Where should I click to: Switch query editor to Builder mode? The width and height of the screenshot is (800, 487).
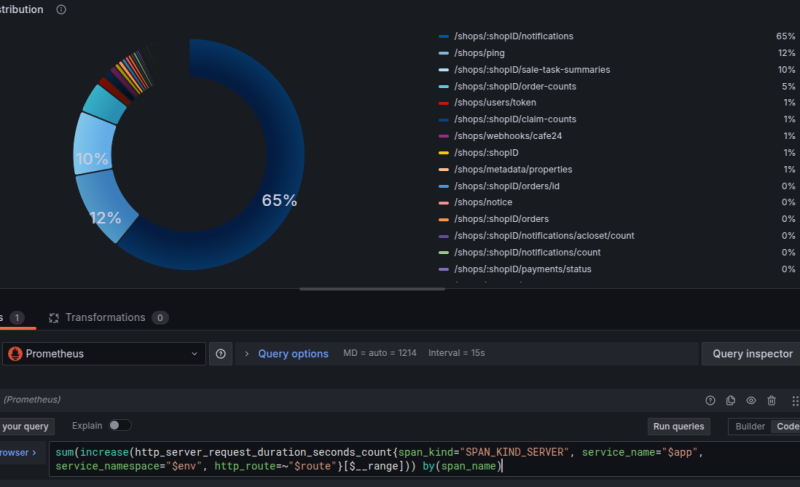point(749,426)
